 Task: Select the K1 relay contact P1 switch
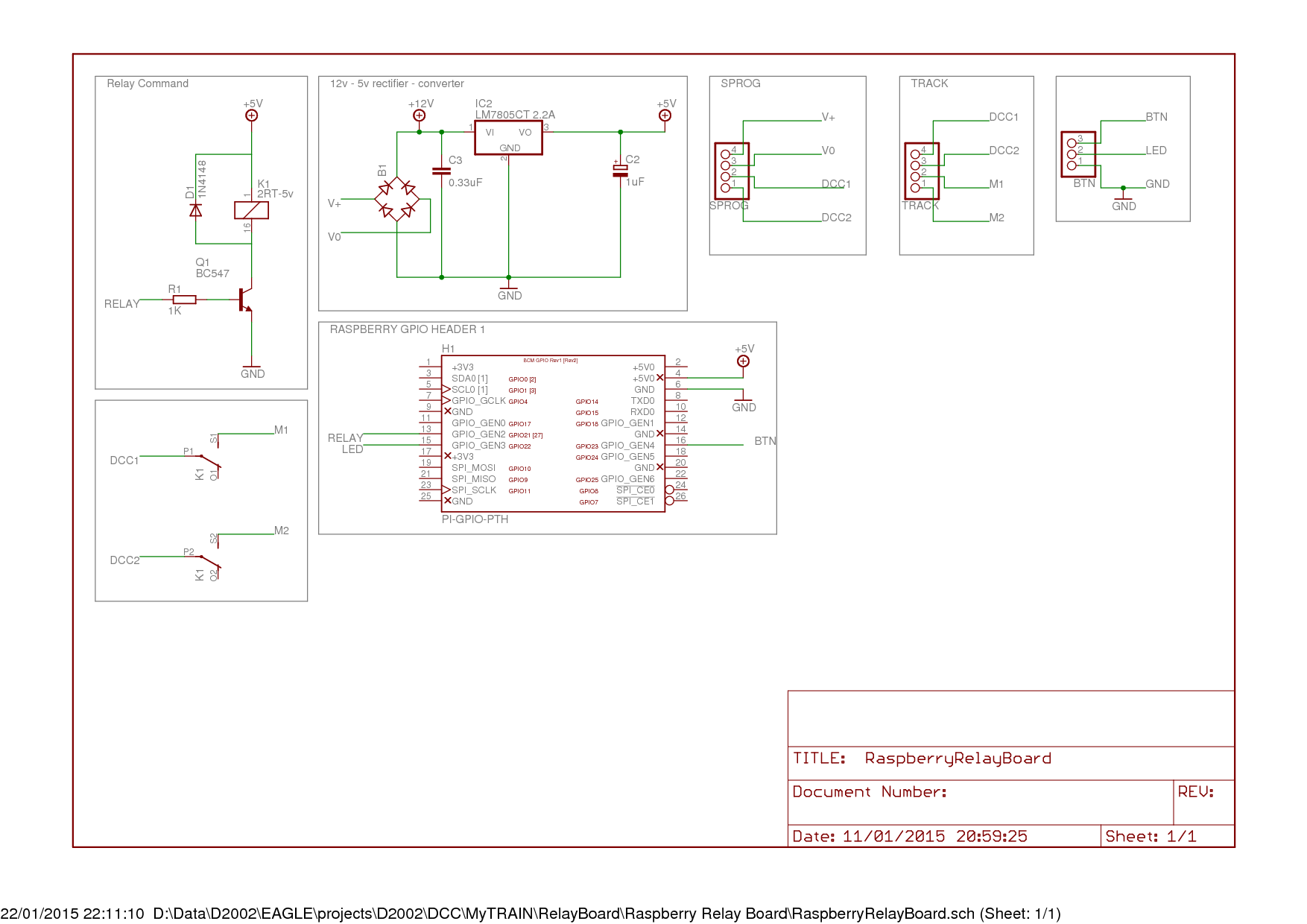coord(207,457)
